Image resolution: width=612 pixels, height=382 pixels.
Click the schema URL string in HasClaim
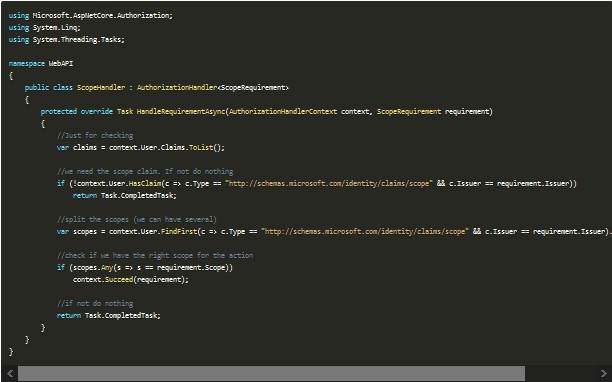(329, 183)
